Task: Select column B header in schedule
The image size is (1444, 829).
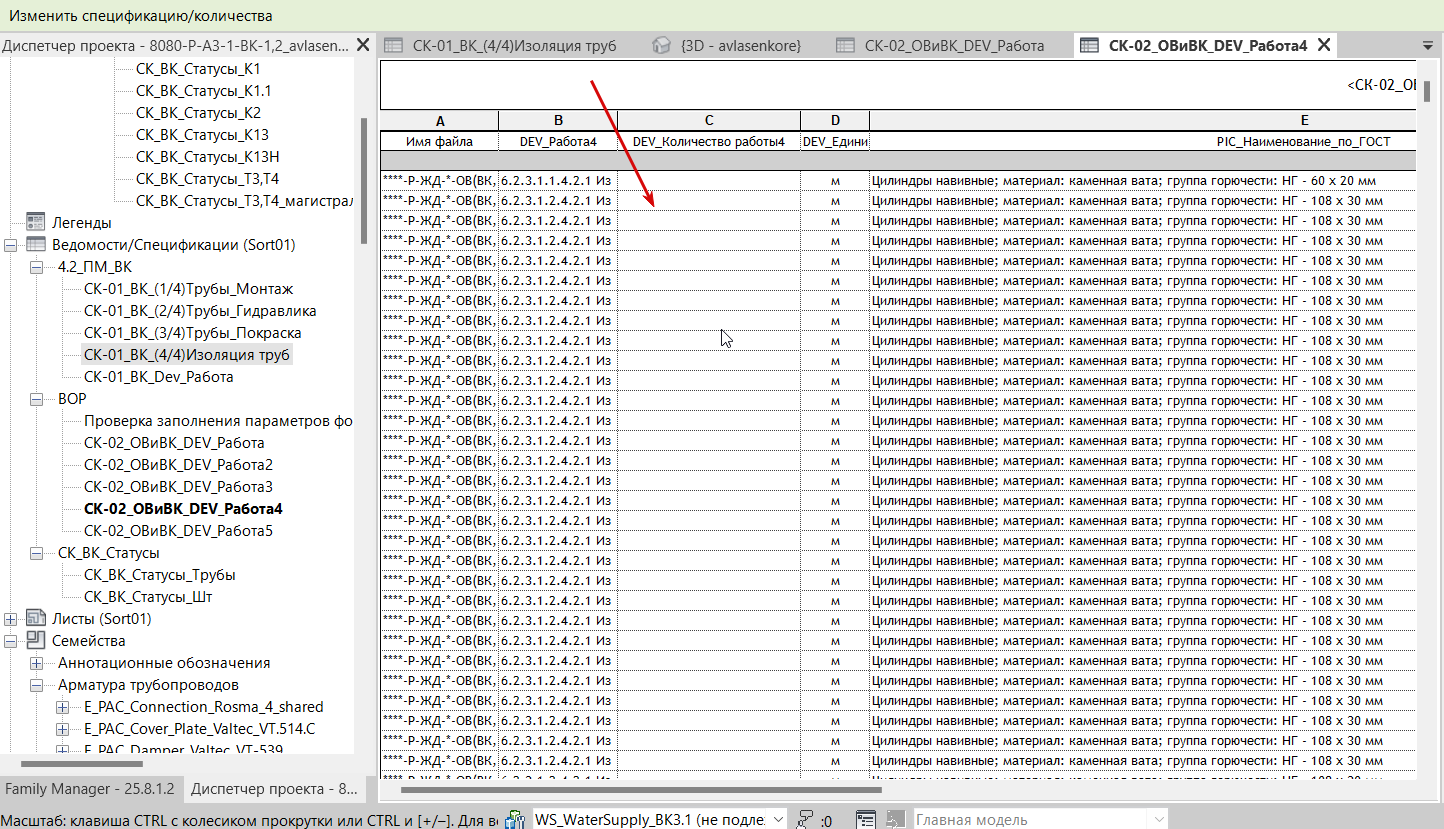Action: tap(558, 121)
